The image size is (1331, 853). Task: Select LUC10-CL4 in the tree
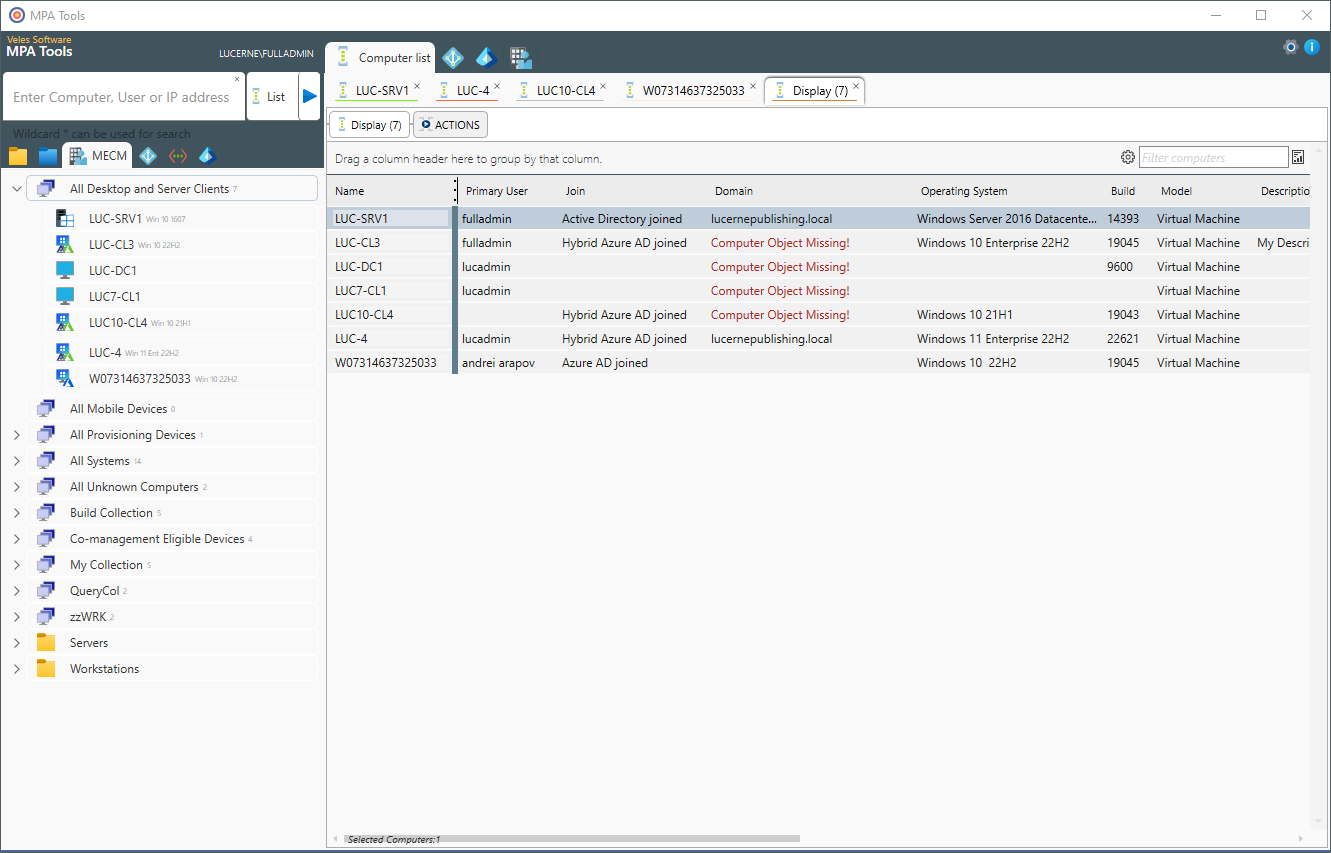pyautogui.click(x=118, y=322)
